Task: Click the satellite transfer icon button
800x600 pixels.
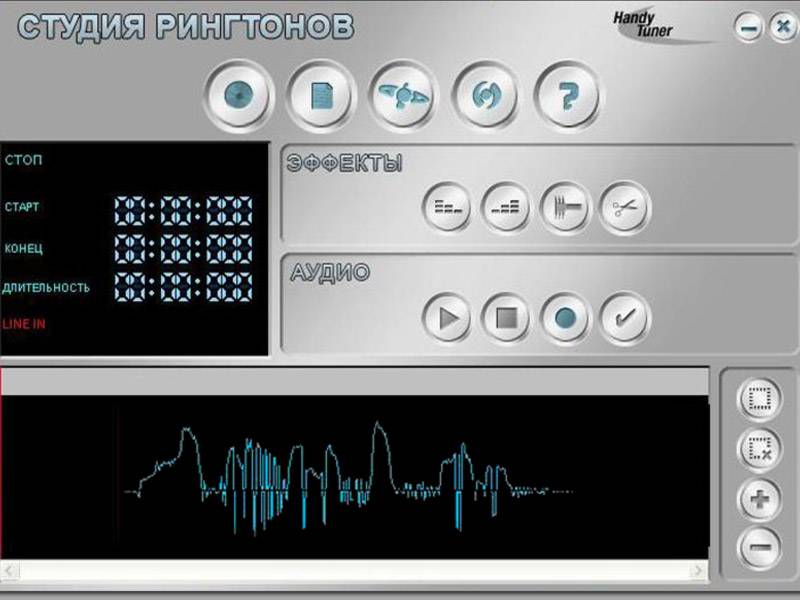Action: (x=402, y=96)
